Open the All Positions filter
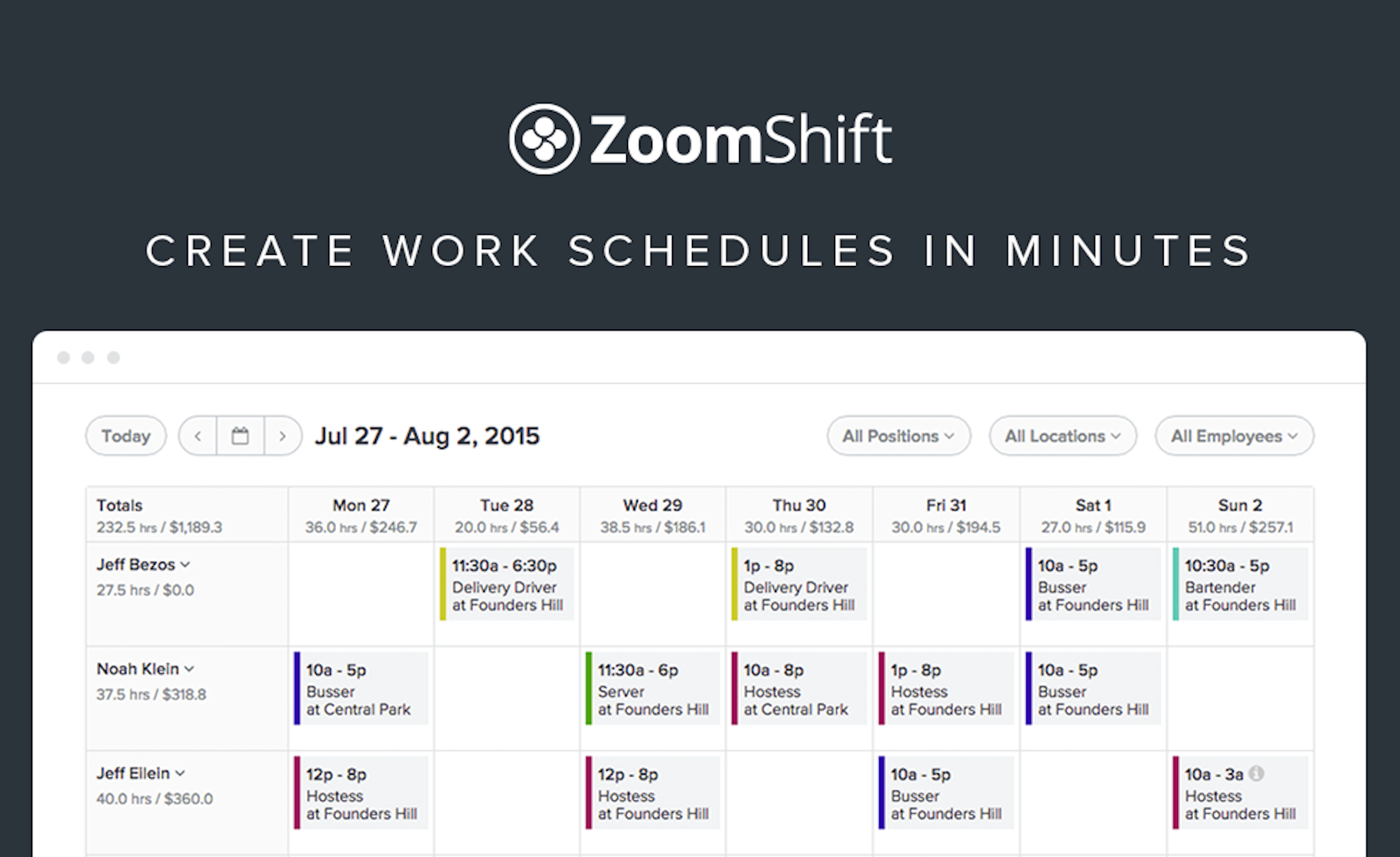Viewport: 1400px width, 857px height. coord(898,436)
